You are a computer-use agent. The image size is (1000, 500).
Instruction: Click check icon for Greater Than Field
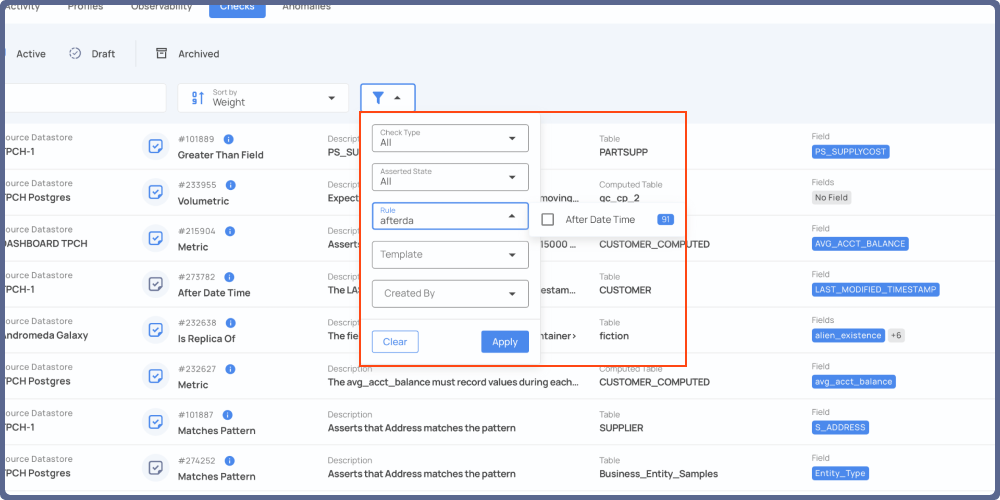(x=155, y=146)
